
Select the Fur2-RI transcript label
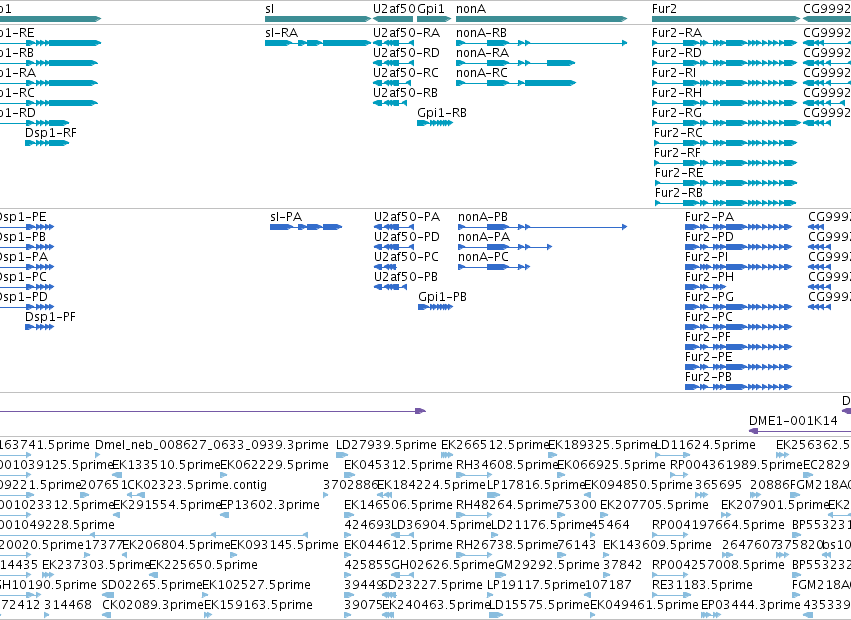pos(674,73)
